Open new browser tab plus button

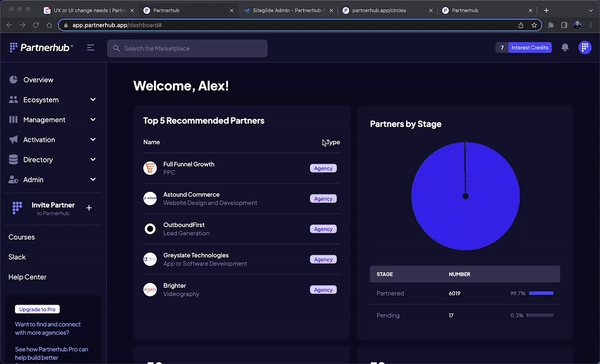[x=546, y=11]
